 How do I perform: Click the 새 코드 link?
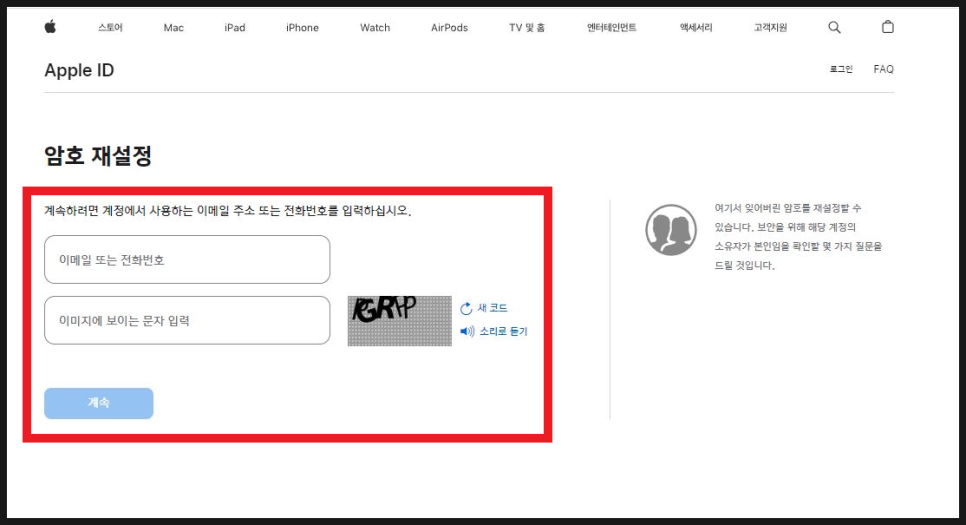(x=492, y=308)
